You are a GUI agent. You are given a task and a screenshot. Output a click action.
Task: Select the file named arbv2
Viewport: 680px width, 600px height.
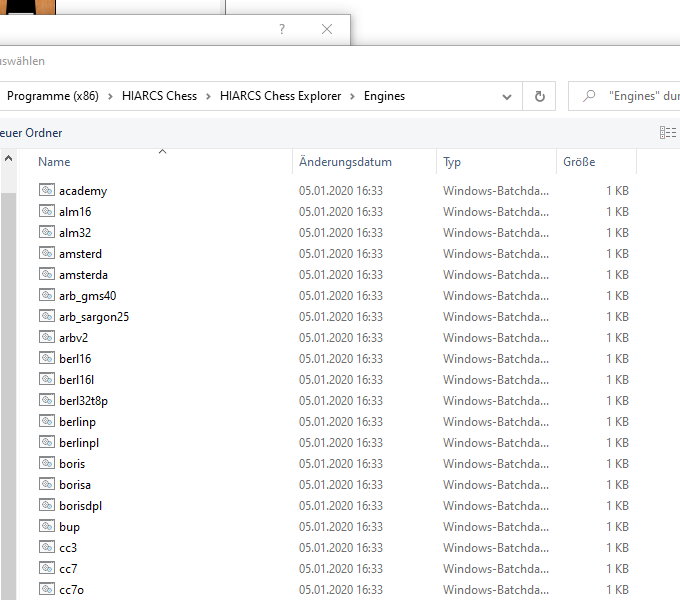point(73,337)
